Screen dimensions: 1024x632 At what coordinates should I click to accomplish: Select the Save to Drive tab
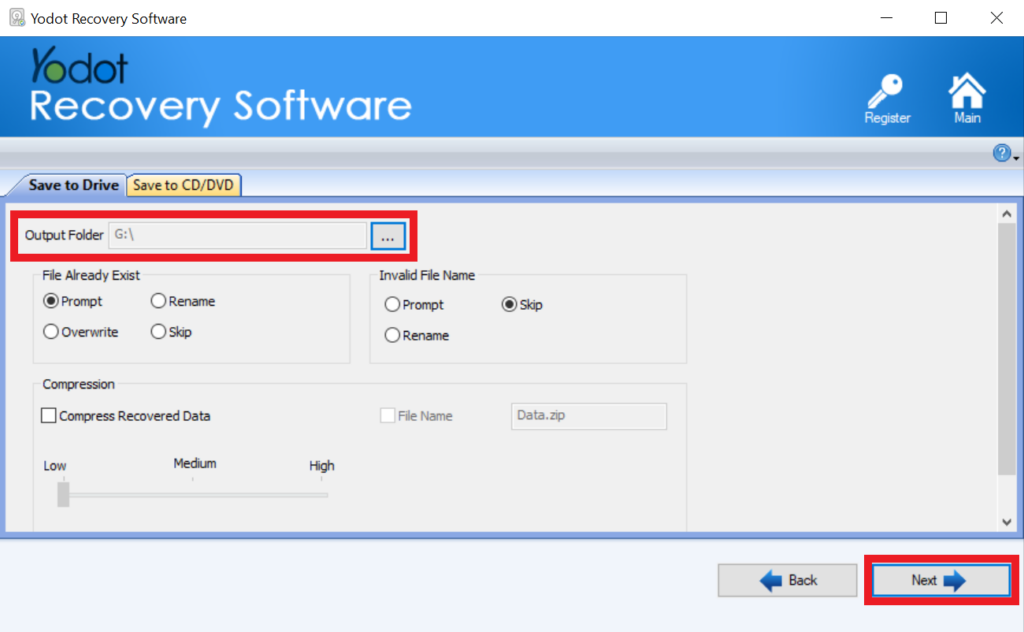pyautogui.click(x=73, y=185)
